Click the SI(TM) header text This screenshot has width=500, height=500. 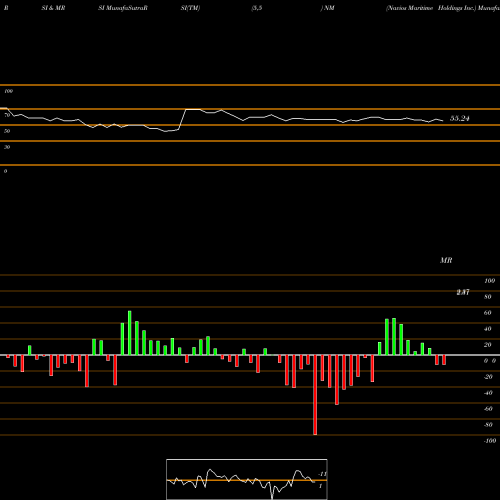coord(190,8)
